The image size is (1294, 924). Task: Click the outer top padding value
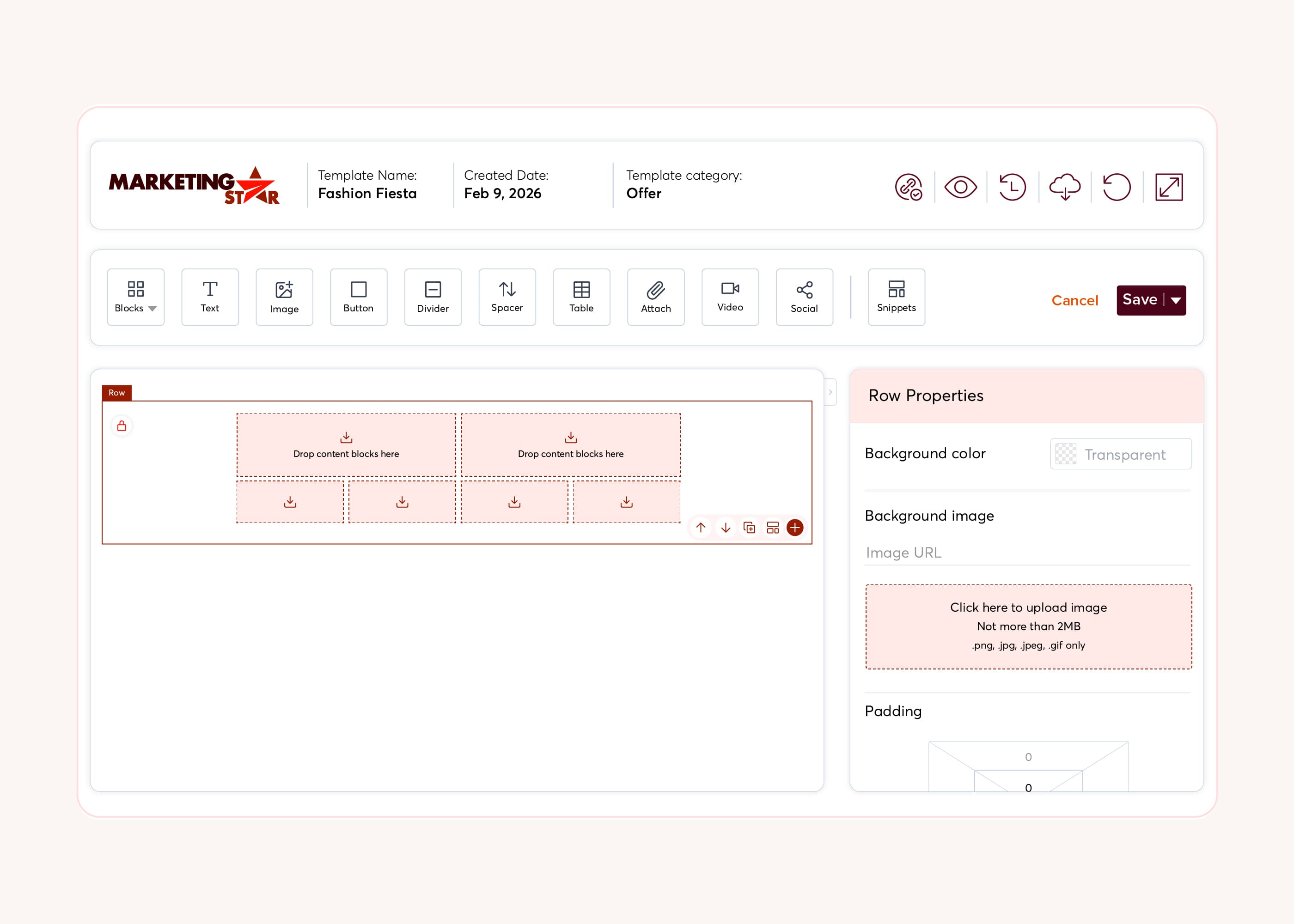(1028, 757)
